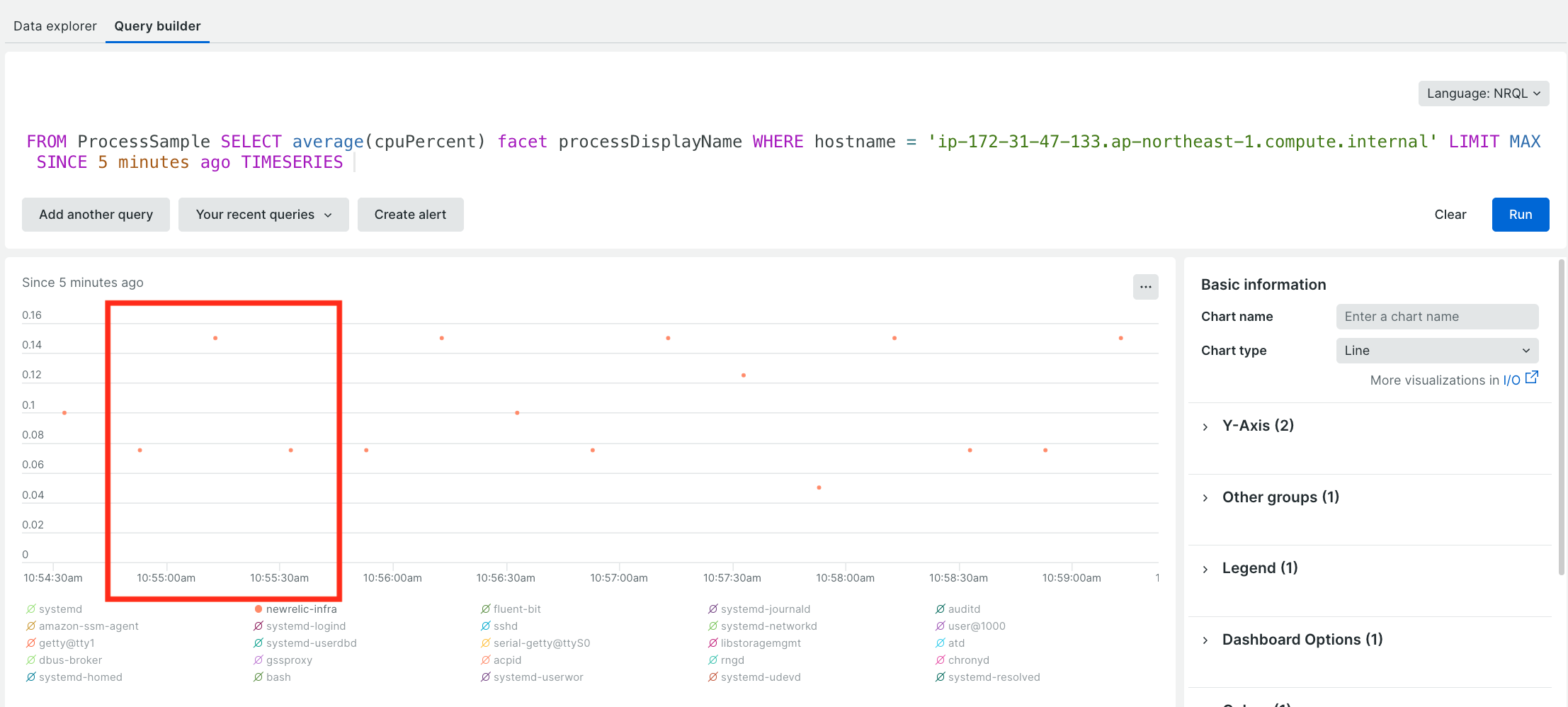This screenshot has width=1568, height=707.
Task: Run the NRQL query
Action: point(1521,215)
